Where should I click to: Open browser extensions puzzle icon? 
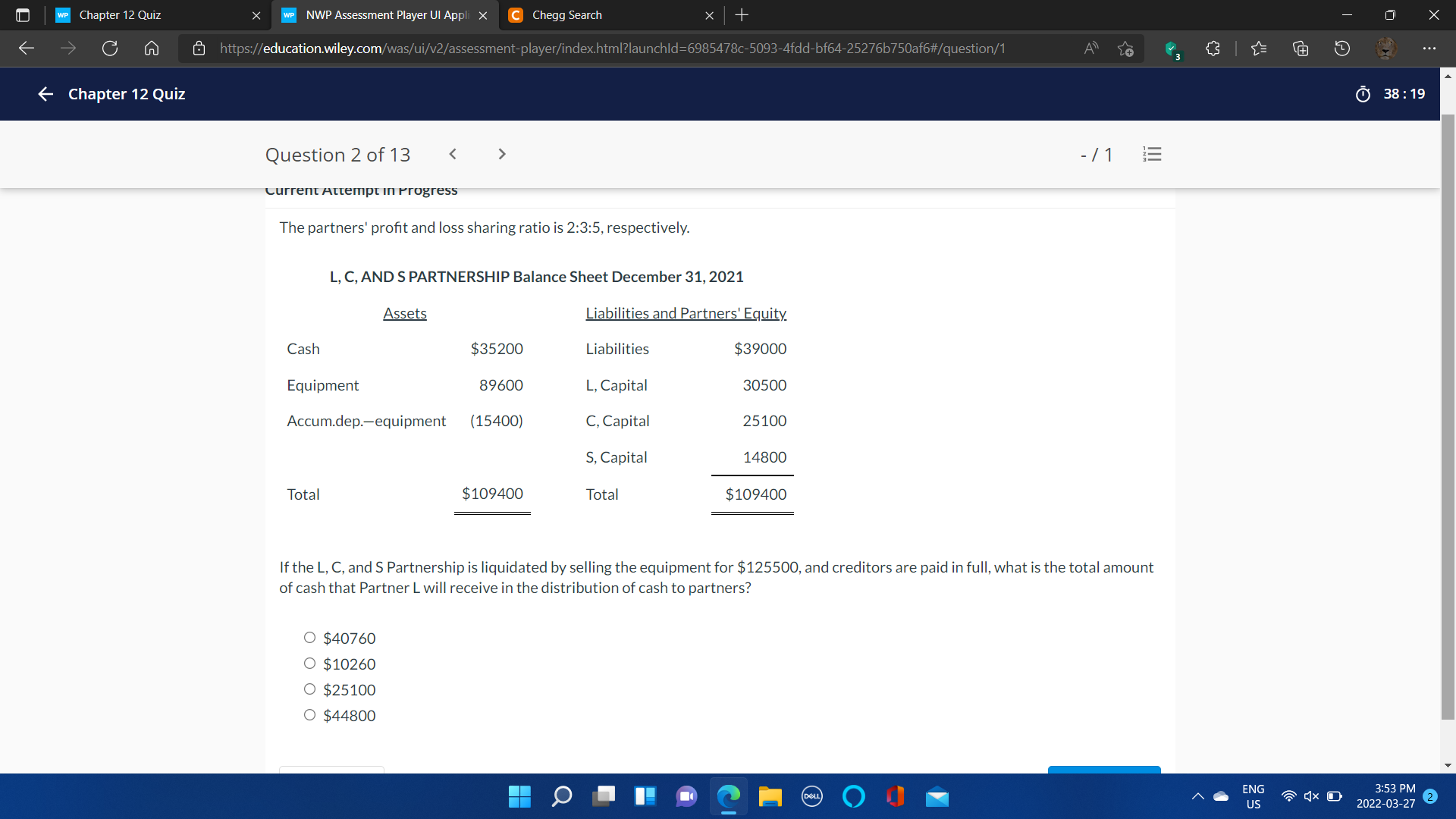(1213, 49)
